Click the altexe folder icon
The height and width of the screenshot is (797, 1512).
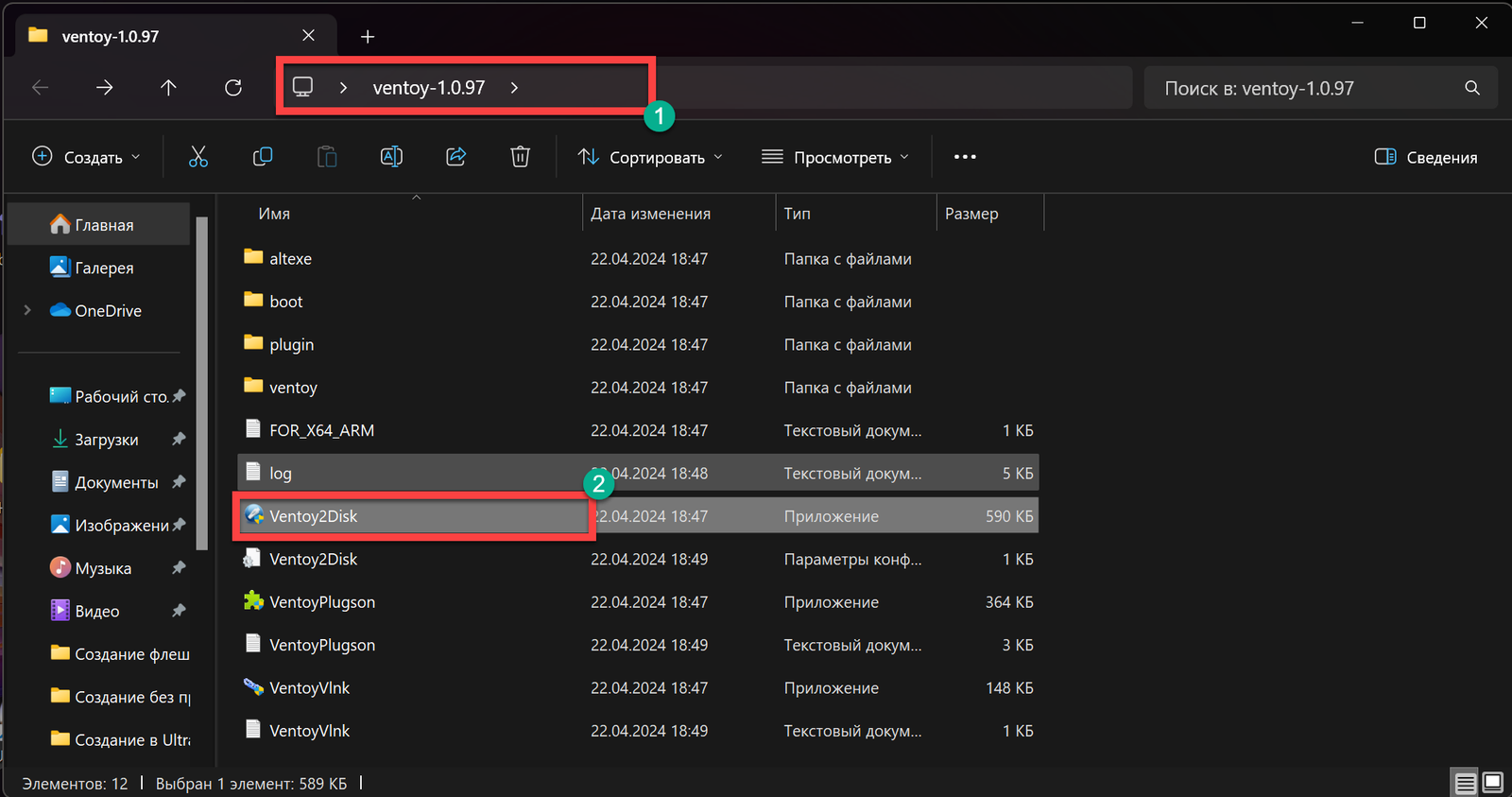tap(253, 257)
